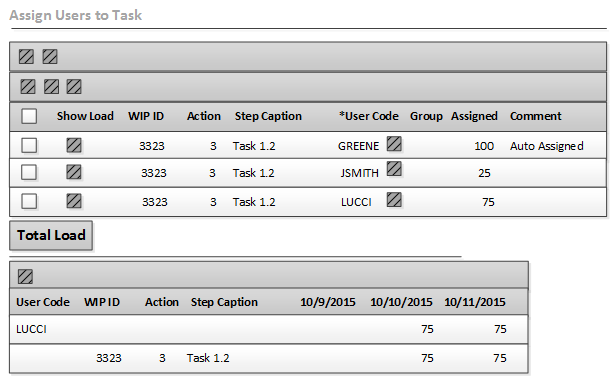610x376 pixels.
Task: Click the first icon in top toolbar
Action: (26, 57)
